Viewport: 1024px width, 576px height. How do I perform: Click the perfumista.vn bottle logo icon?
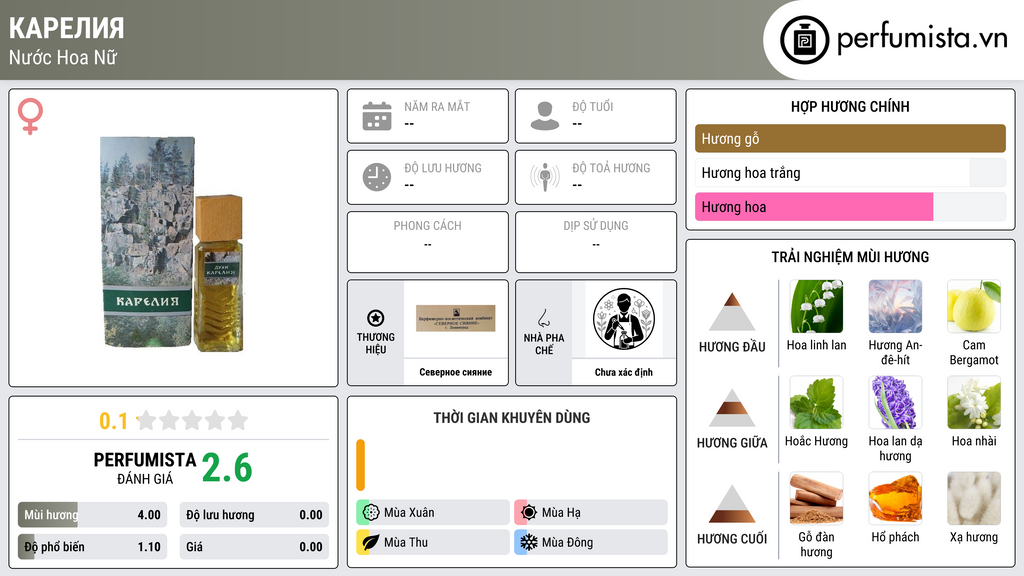click(804, 40)
